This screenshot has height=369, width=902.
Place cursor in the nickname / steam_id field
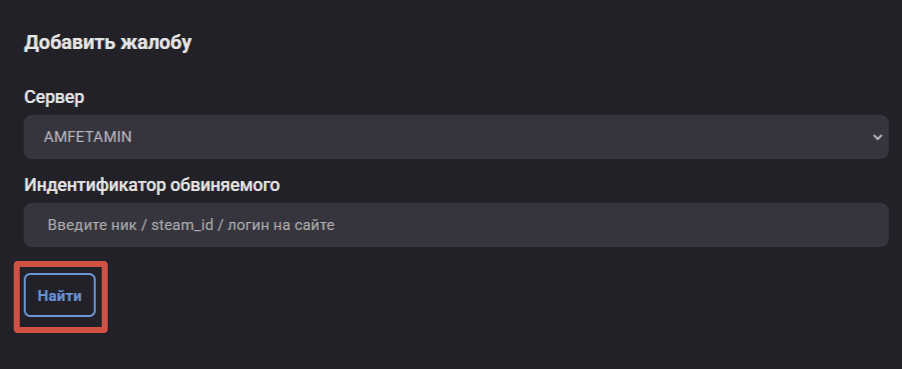pos(456,225)
